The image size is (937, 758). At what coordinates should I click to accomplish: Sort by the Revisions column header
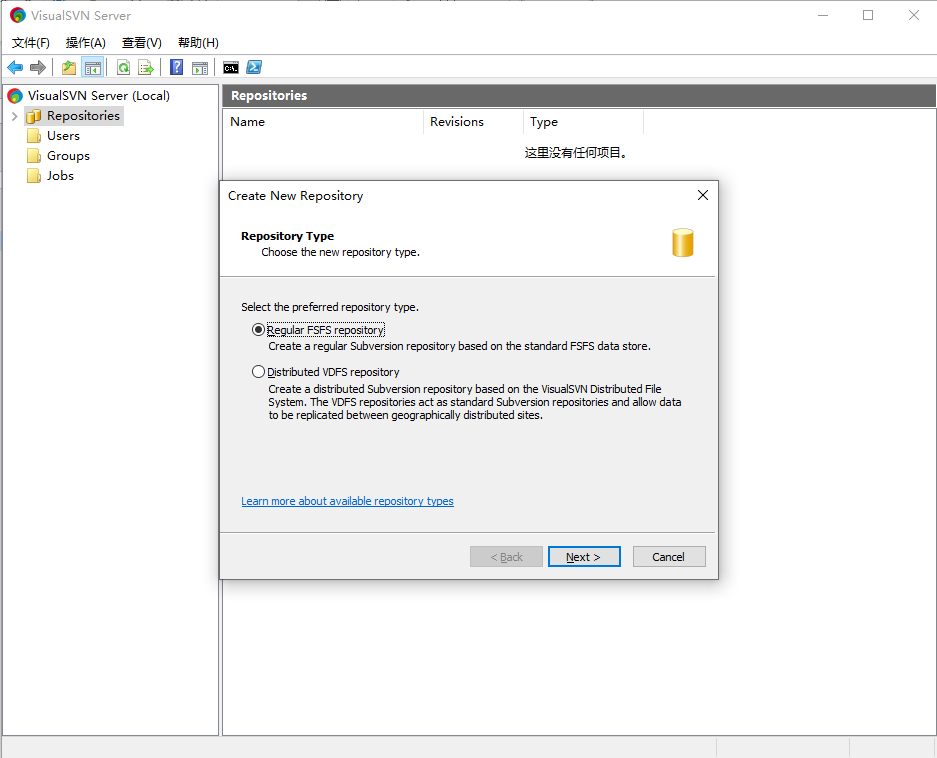(473, 122)
